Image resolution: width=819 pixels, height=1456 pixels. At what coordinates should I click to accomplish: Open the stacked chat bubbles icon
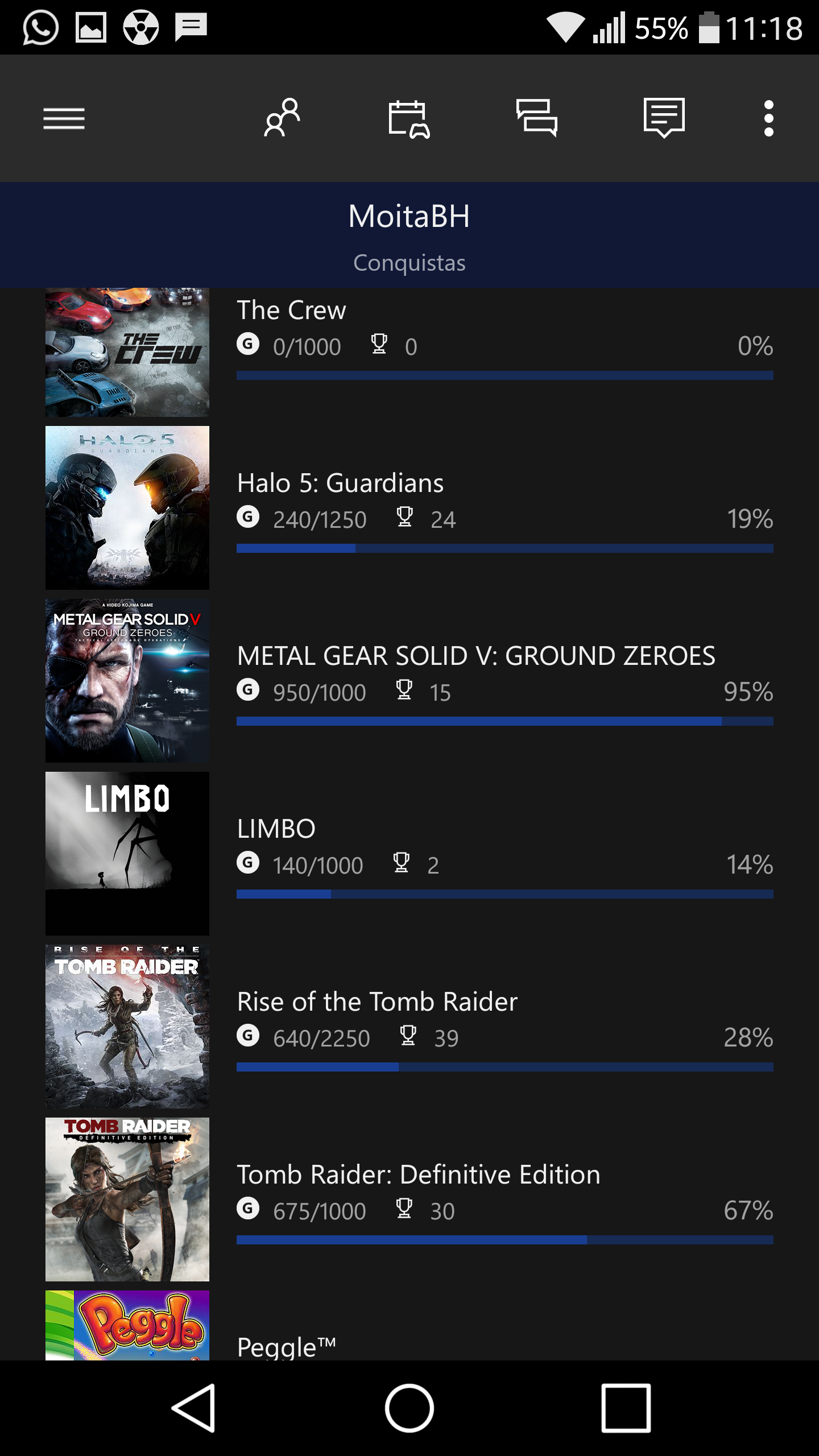coord(536,118)
